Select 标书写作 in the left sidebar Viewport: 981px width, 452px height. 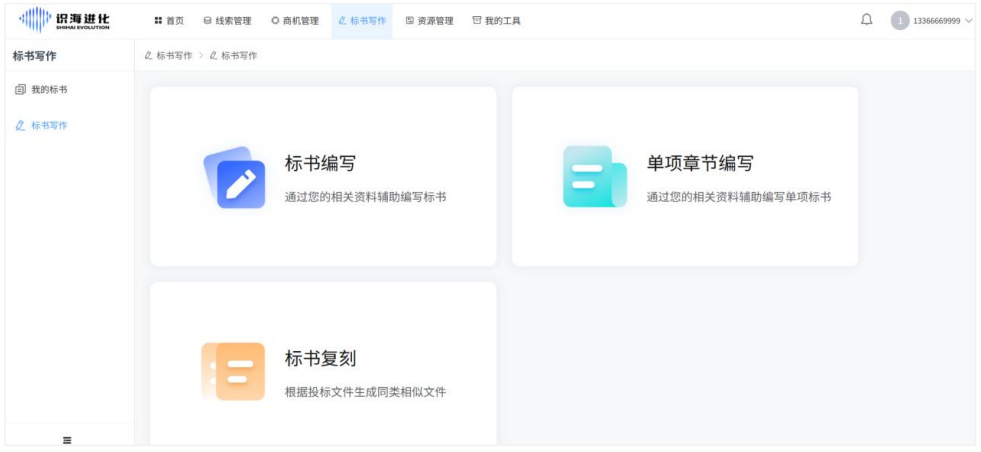click(48, 126)
